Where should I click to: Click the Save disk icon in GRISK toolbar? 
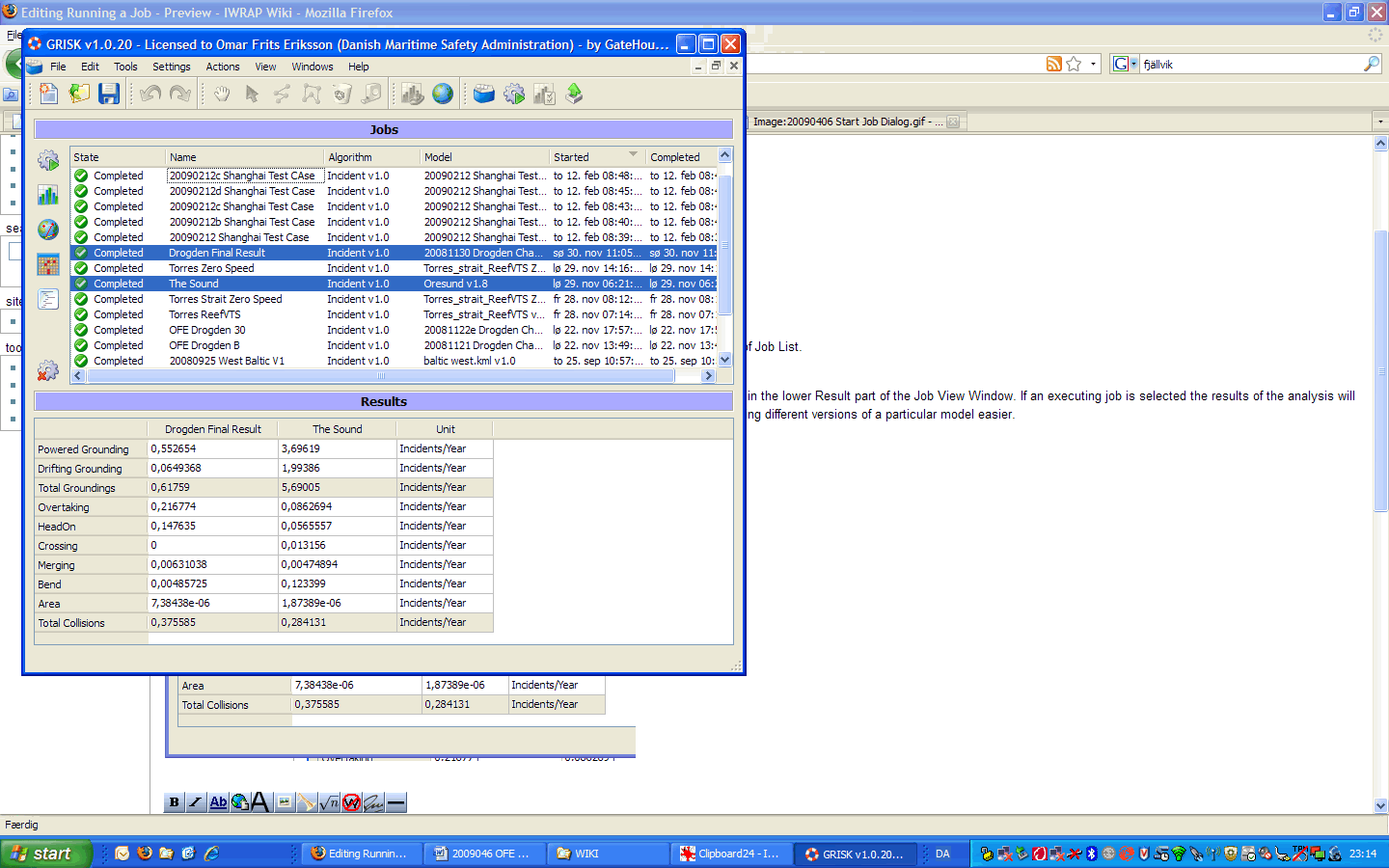tap(109, 94)
